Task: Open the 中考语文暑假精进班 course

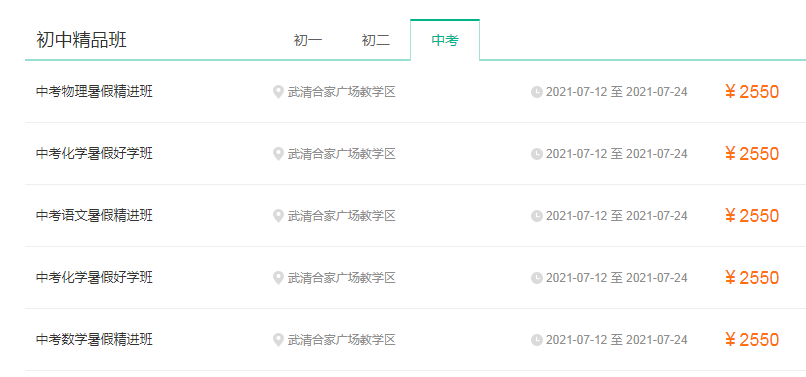Action: pos(95,216)
